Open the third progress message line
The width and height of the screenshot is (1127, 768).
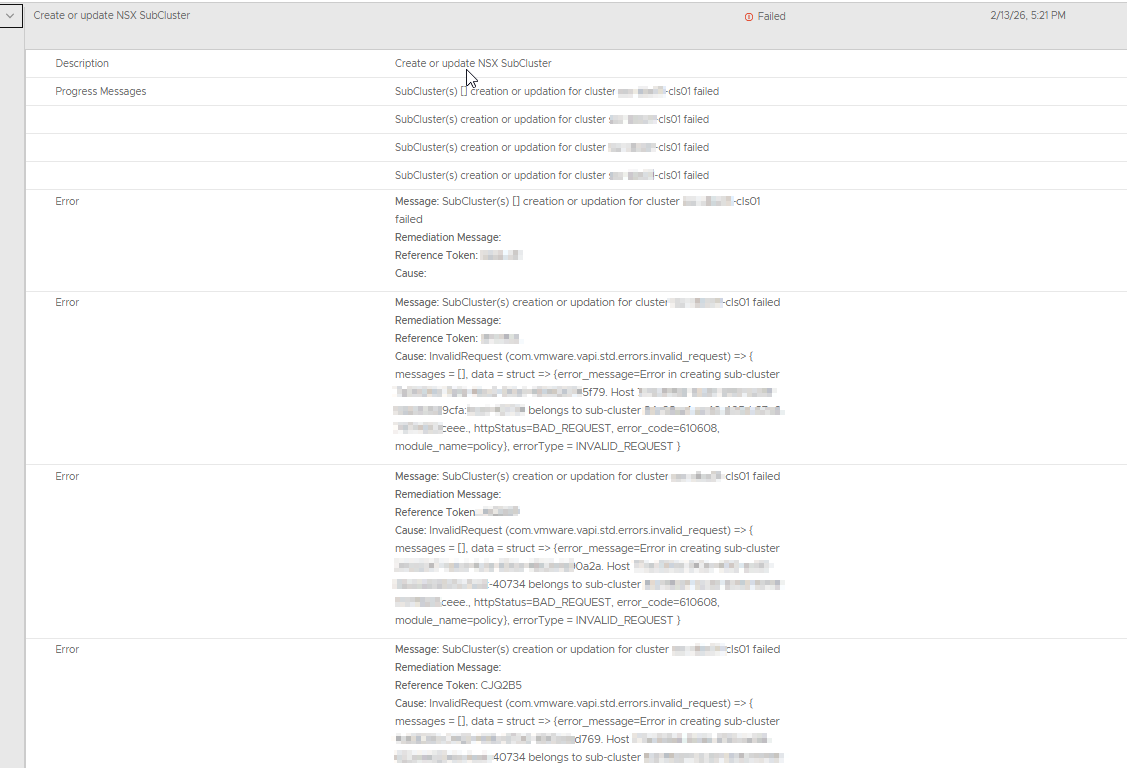point(551,148)
